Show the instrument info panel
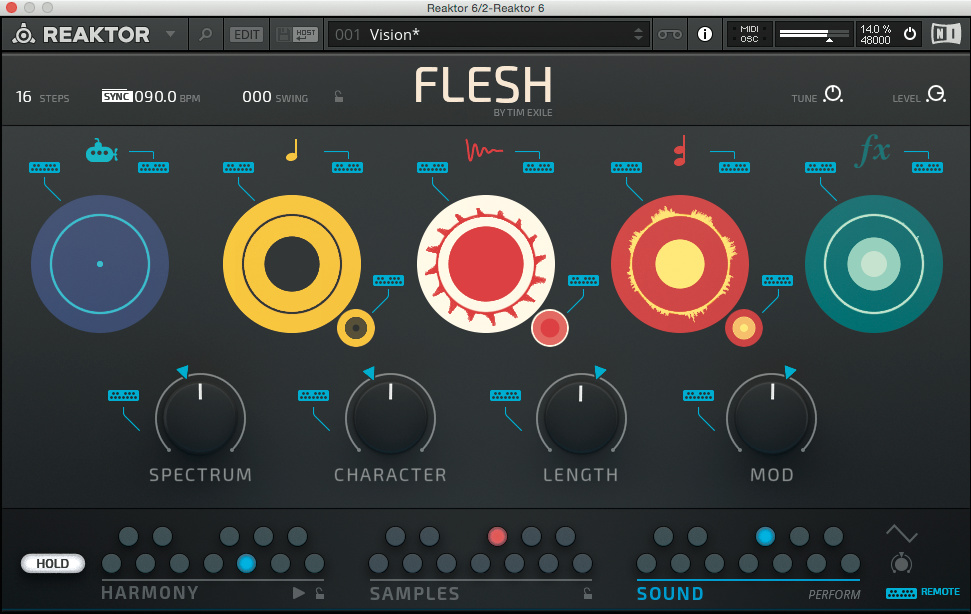971x614 pixels. coord(705,35)
